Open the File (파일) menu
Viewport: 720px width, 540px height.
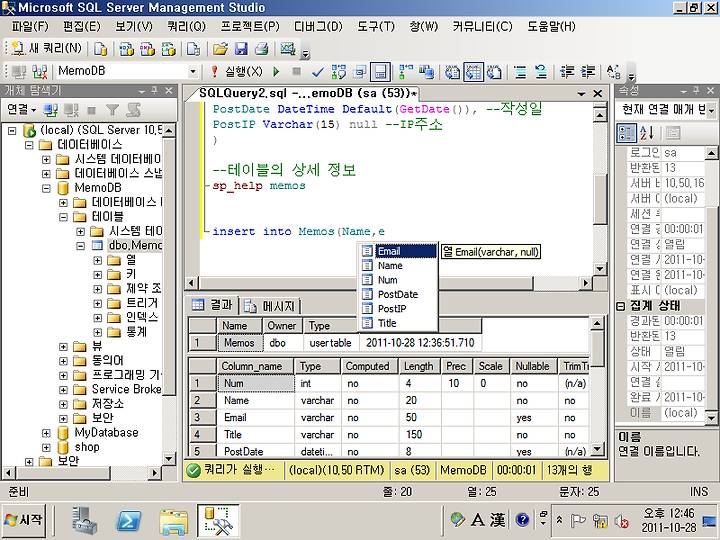point(30,27)
